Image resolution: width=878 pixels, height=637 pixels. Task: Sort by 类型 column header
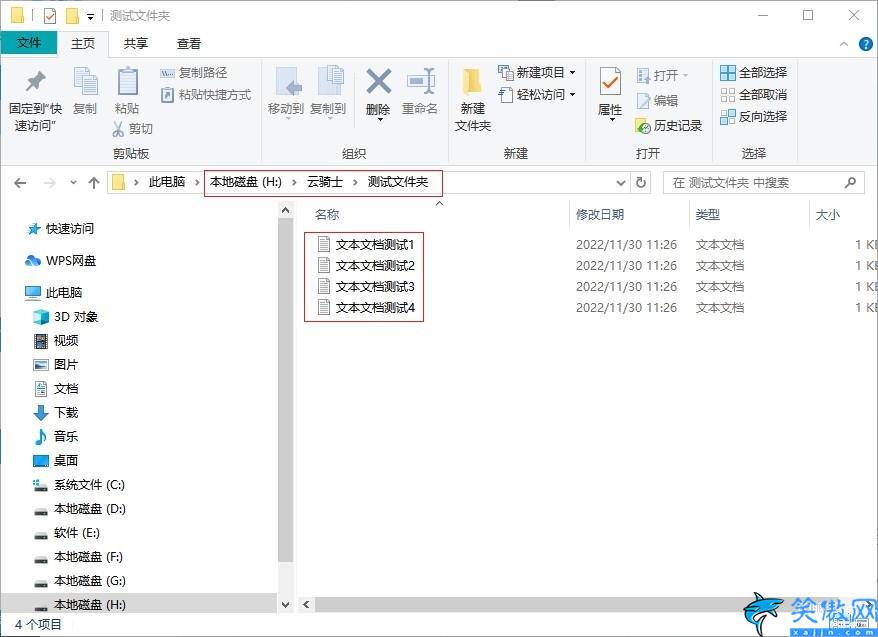coord(707,214)
